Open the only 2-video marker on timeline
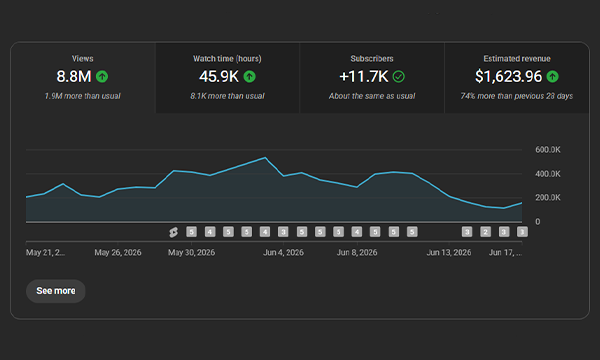 pyautogui.click(x=485, y=232)
